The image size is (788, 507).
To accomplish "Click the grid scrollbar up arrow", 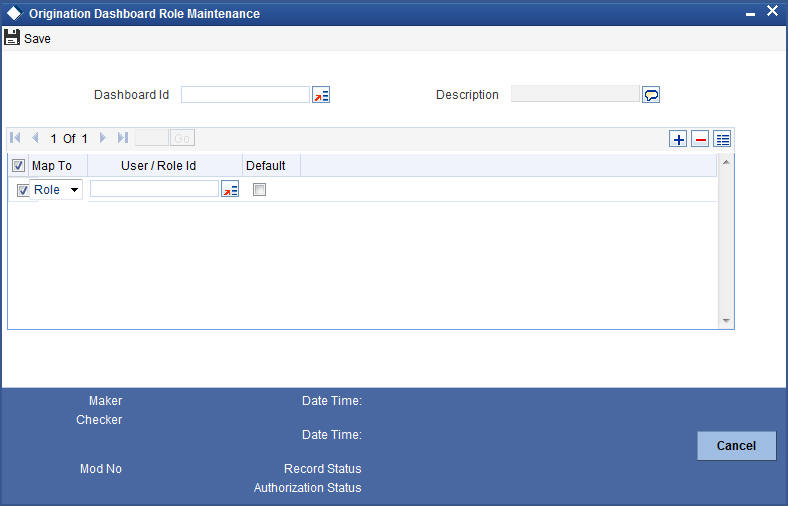I will (726, 162).
